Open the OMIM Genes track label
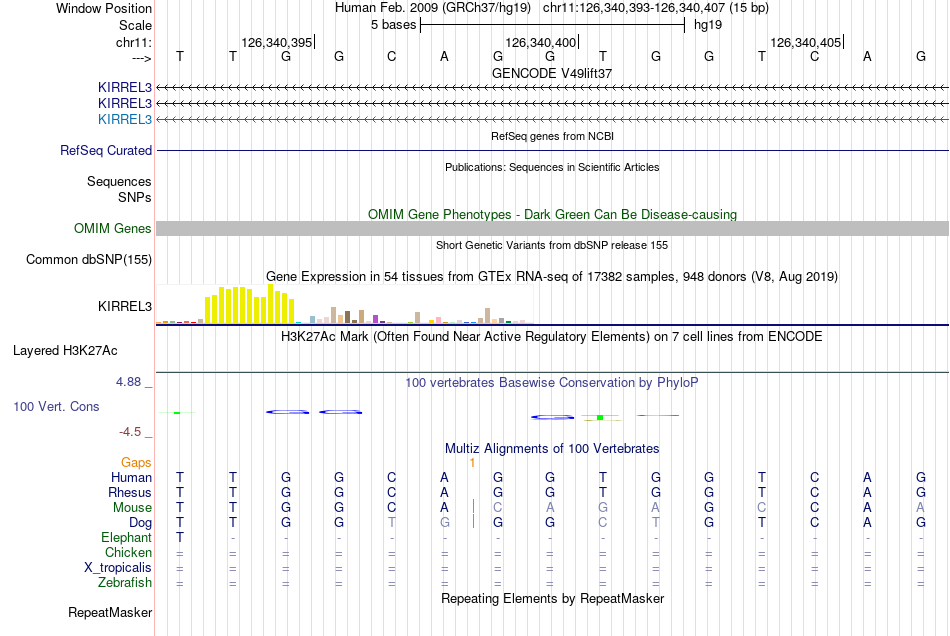The width and height of the screenshot is (950, 636). tap(112, 228)
